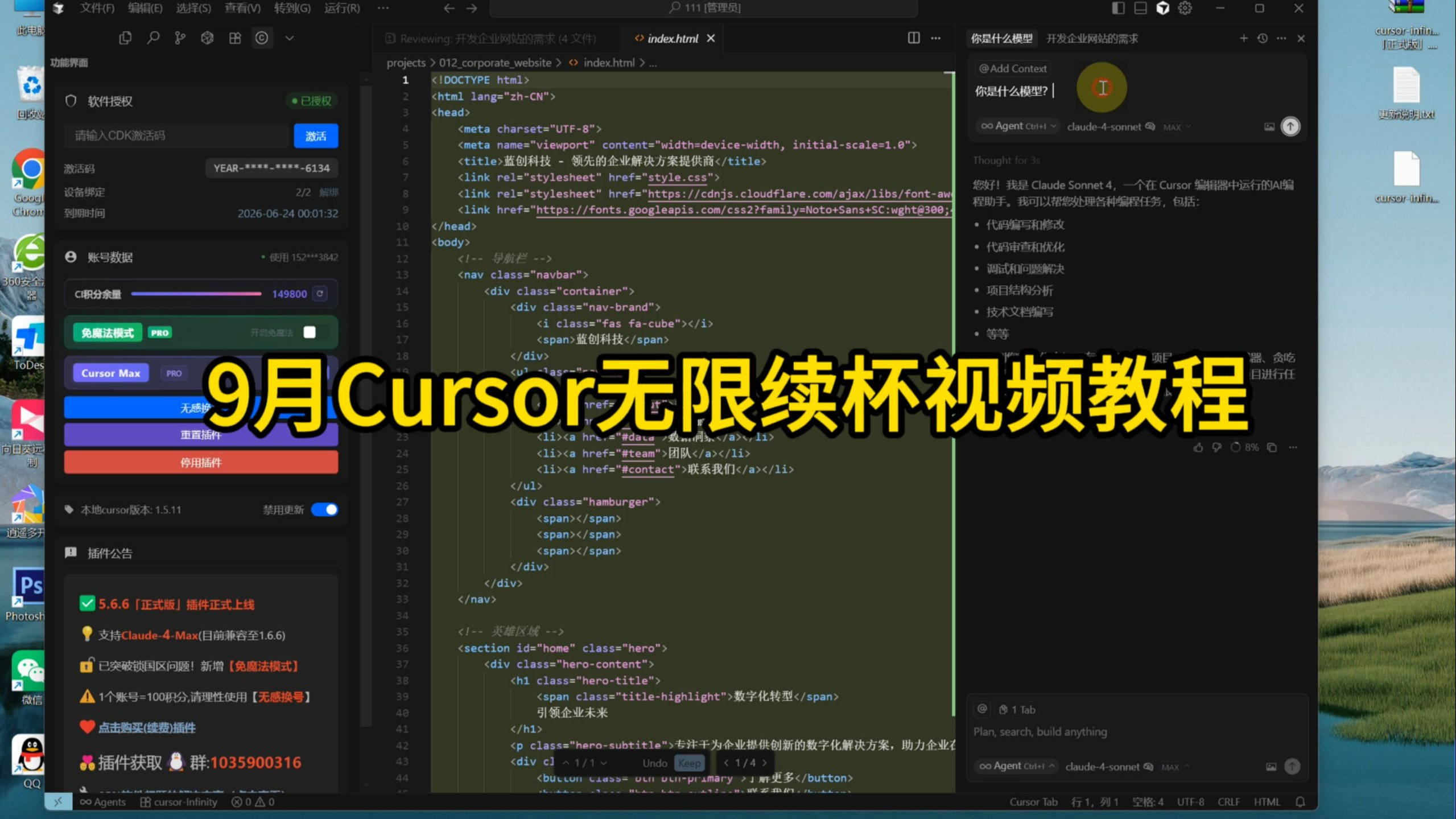Screen dimensions: 1456x819
Task: Click the 解绑 device unbind link
Action: tap(329, 192)
